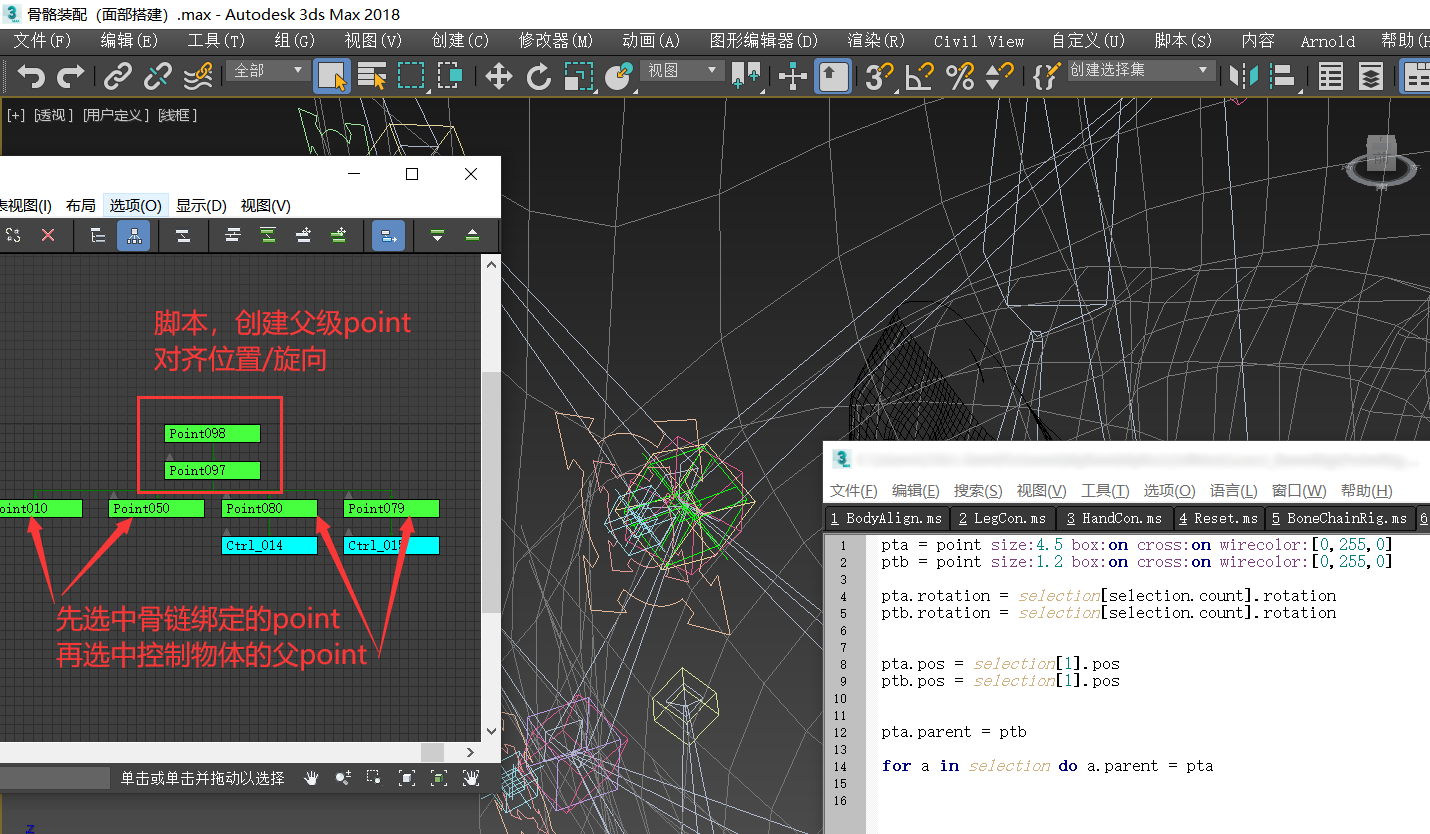Click the red X delete icon in Schematic View
Screen dimensions: 1430x834
48,235
